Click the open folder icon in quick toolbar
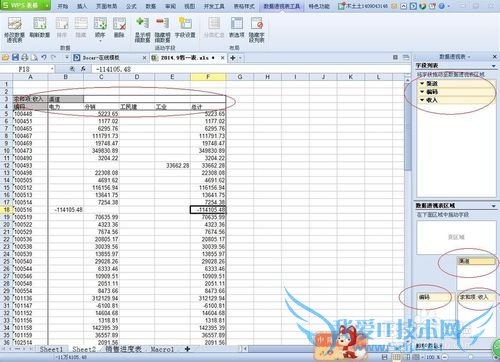 5,57
